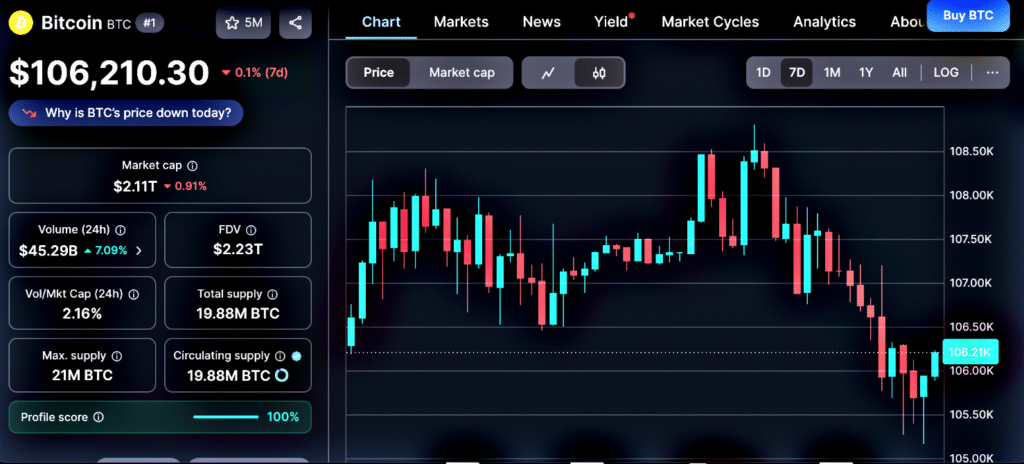
Task: Open the Markets tab
Action: pyautogui.click(x=461, y=21)
